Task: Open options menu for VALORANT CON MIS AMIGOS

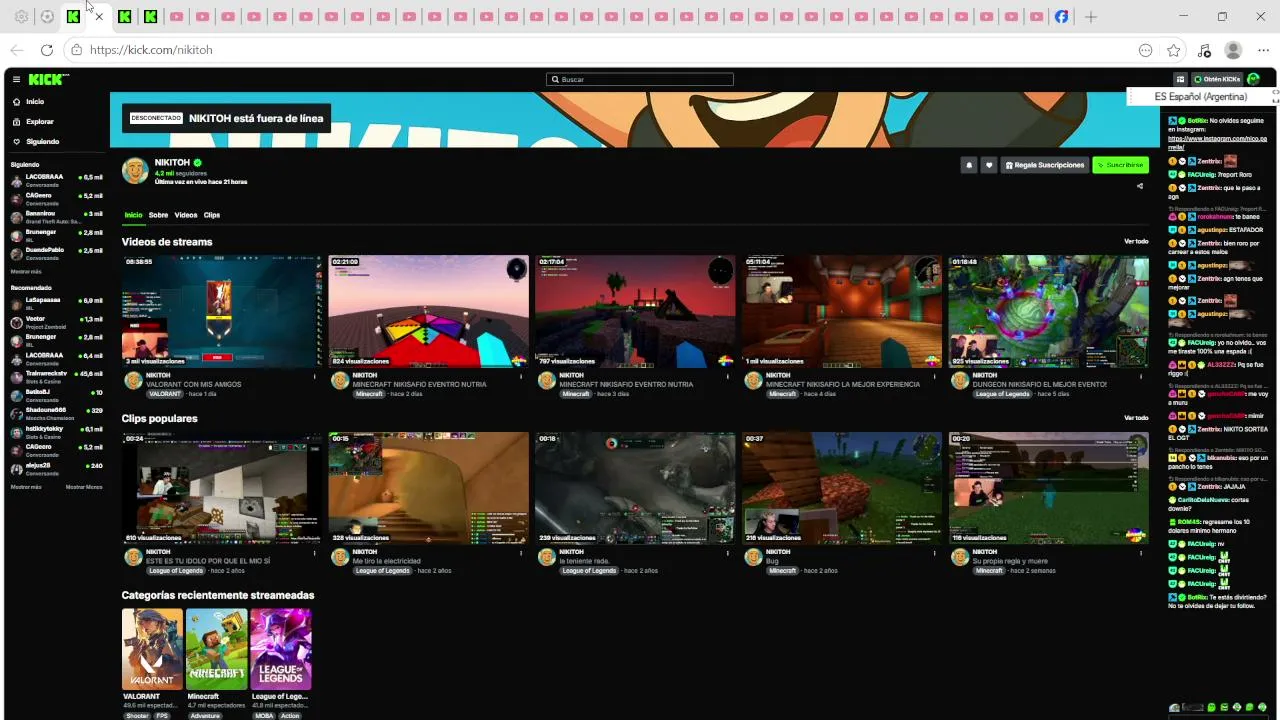Action: [315, 376]
